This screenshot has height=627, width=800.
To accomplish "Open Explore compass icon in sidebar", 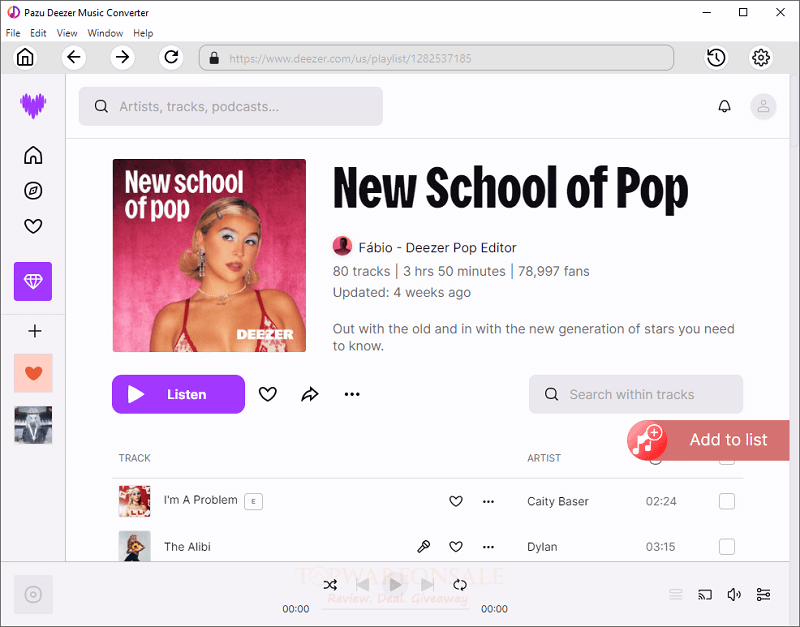I will pos(33,191).
